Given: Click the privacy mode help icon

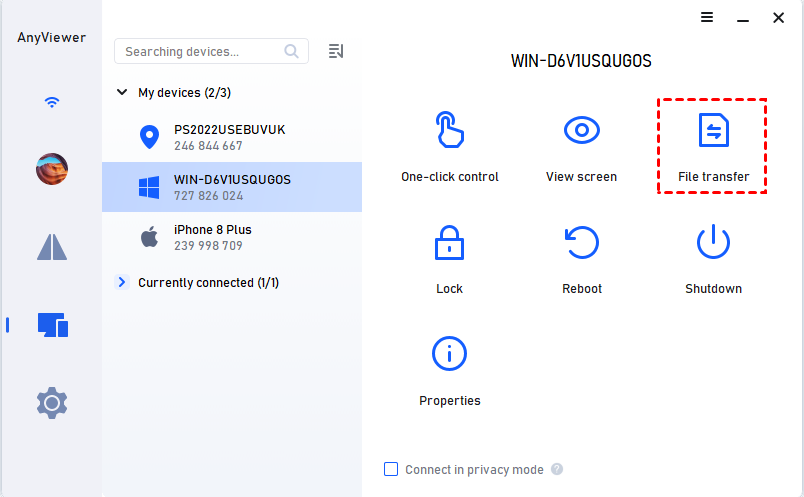Looking at the screenshot, I should point(557,469).
